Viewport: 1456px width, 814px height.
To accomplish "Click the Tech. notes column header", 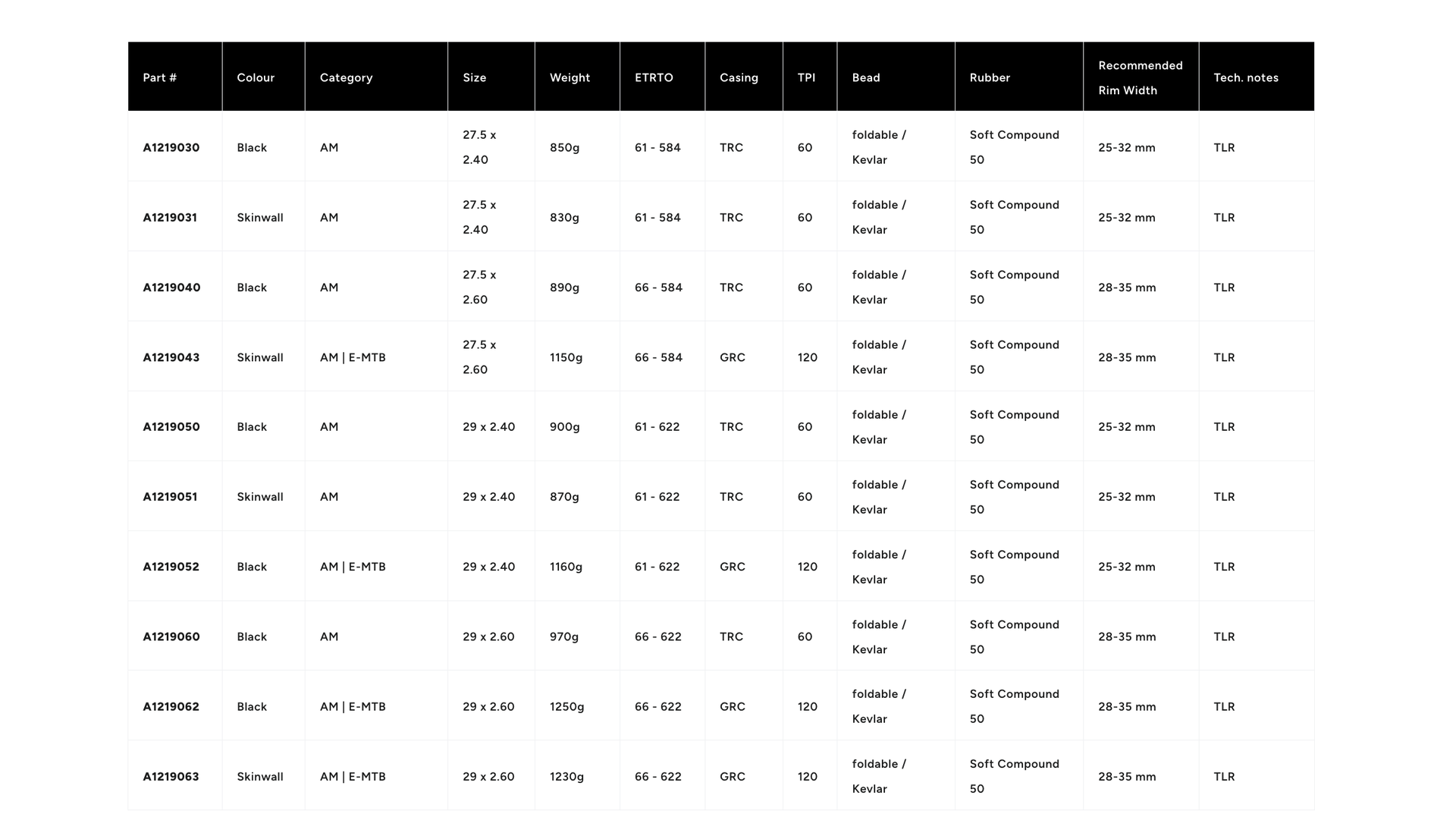I will click(1245, 77).
